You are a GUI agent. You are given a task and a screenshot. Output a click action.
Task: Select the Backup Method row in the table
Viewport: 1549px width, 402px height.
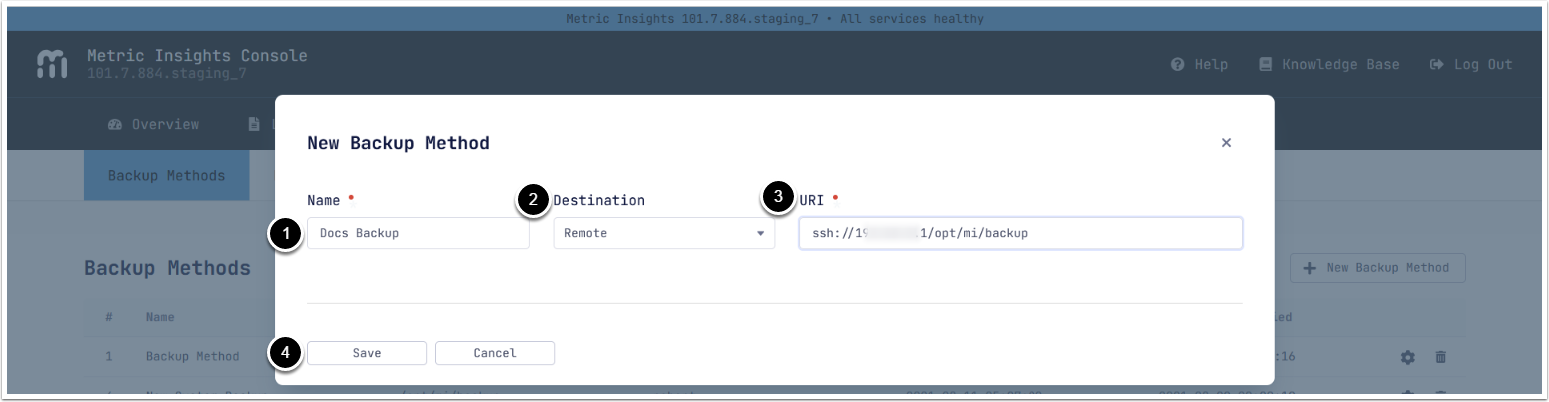point(192,356)
